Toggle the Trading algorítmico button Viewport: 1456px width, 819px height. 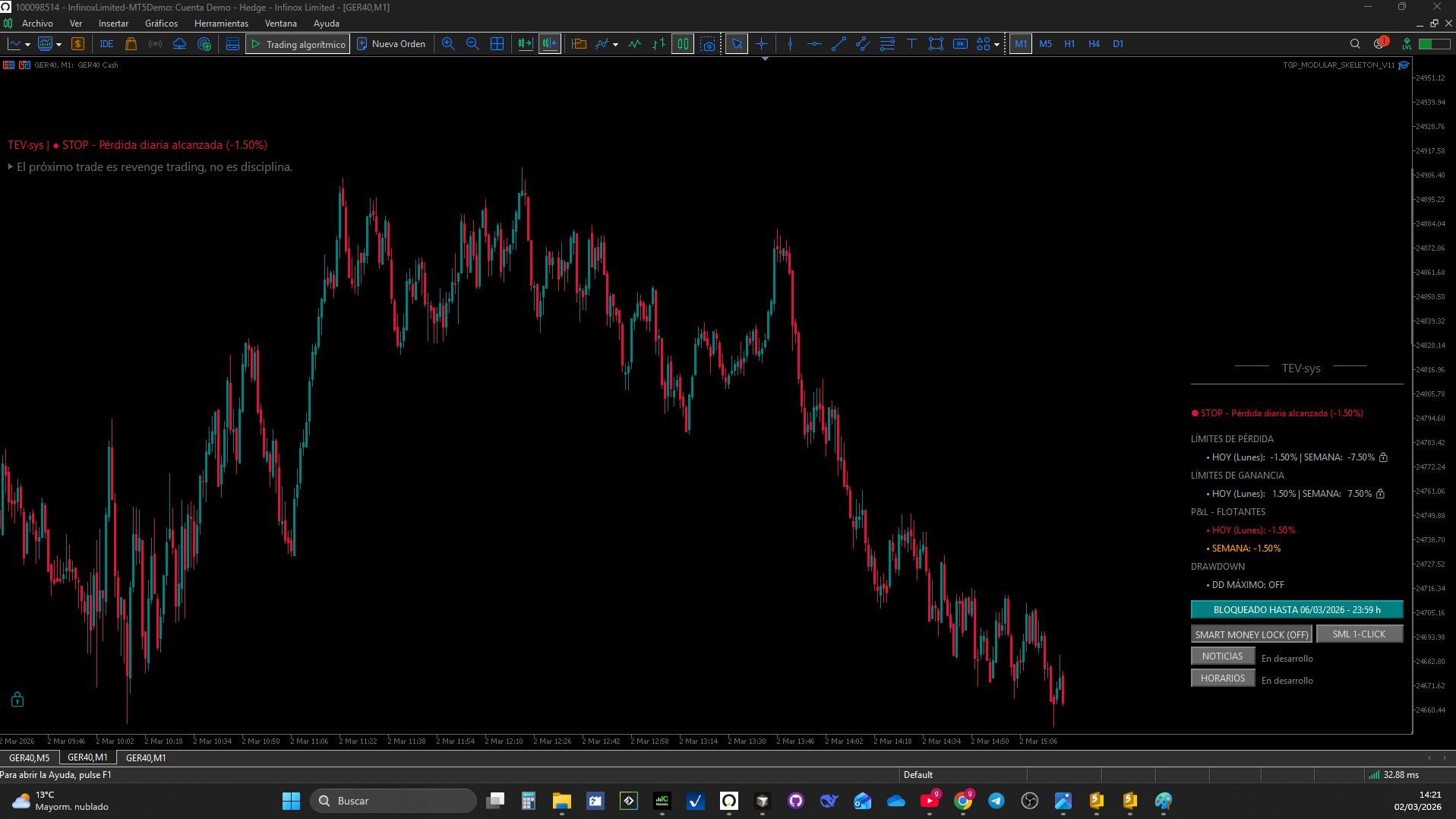point(298,44)
